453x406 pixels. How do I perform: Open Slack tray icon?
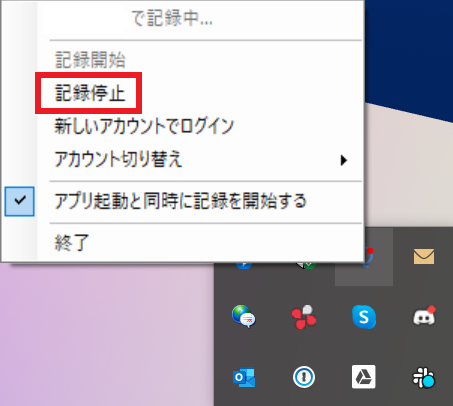click(x=424, y=378)
